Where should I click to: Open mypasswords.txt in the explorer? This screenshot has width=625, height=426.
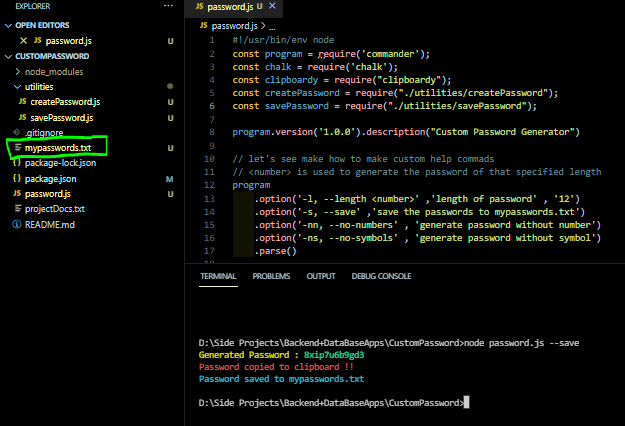pos(58,148)
